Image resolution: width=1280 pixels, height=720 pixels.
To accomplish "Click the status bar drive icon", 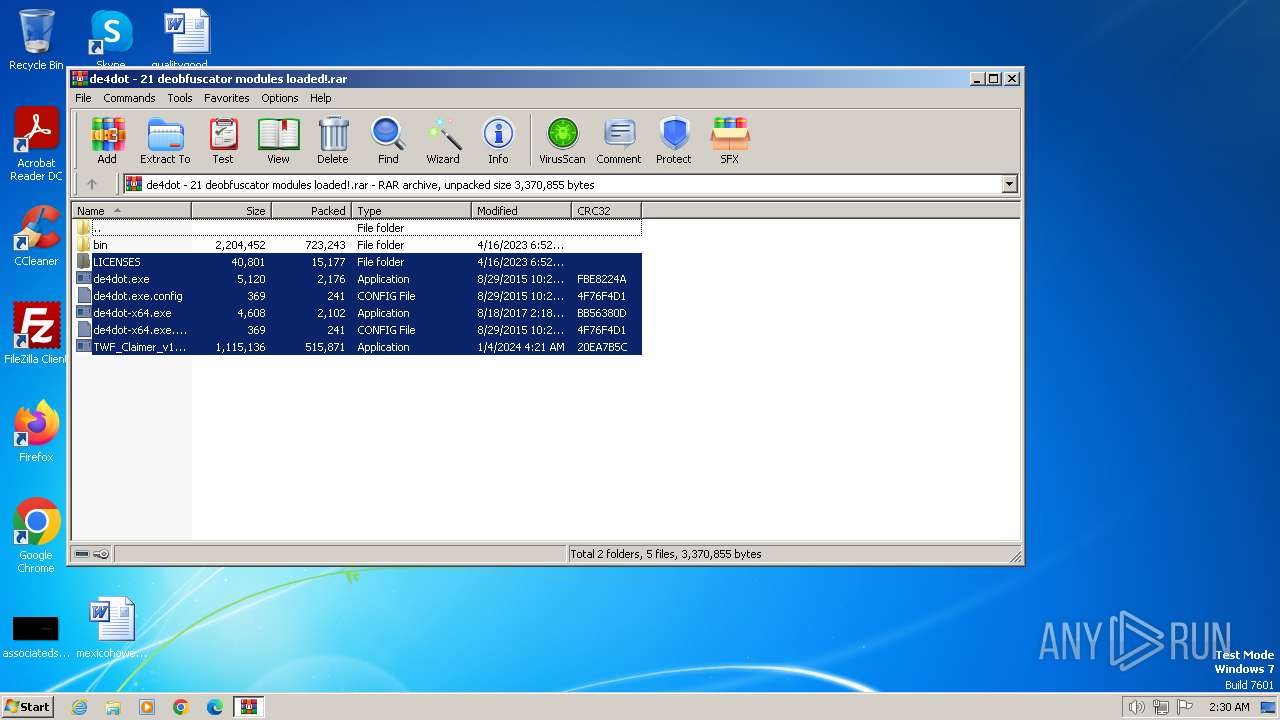I will [82, 554].
